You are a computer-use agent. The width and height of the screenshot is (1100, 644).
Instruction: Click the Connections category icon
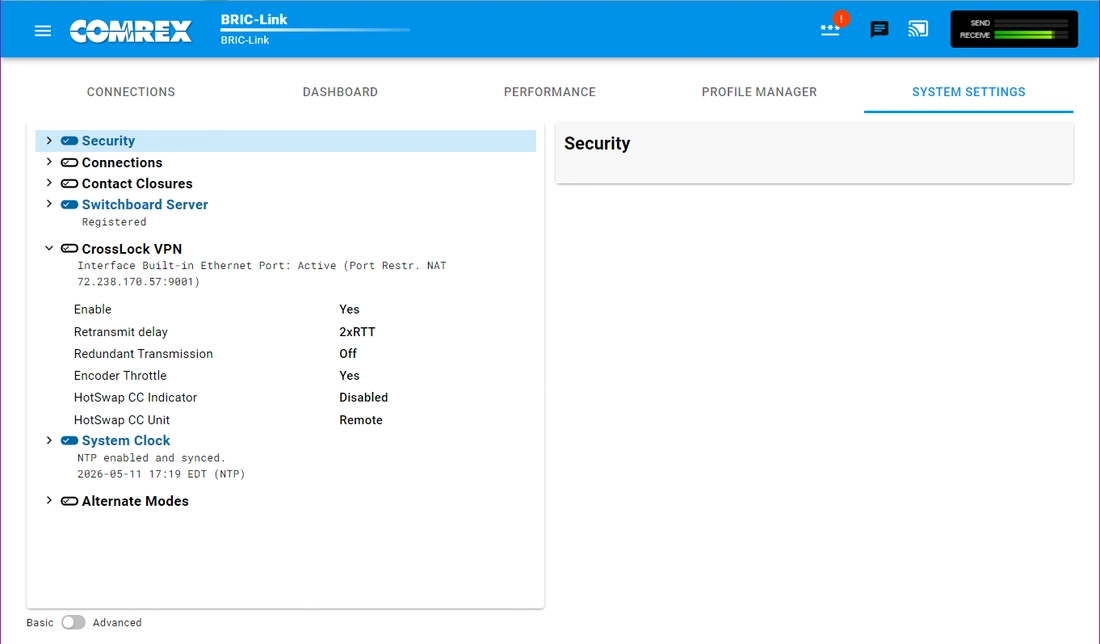click(x=69, y=163)
